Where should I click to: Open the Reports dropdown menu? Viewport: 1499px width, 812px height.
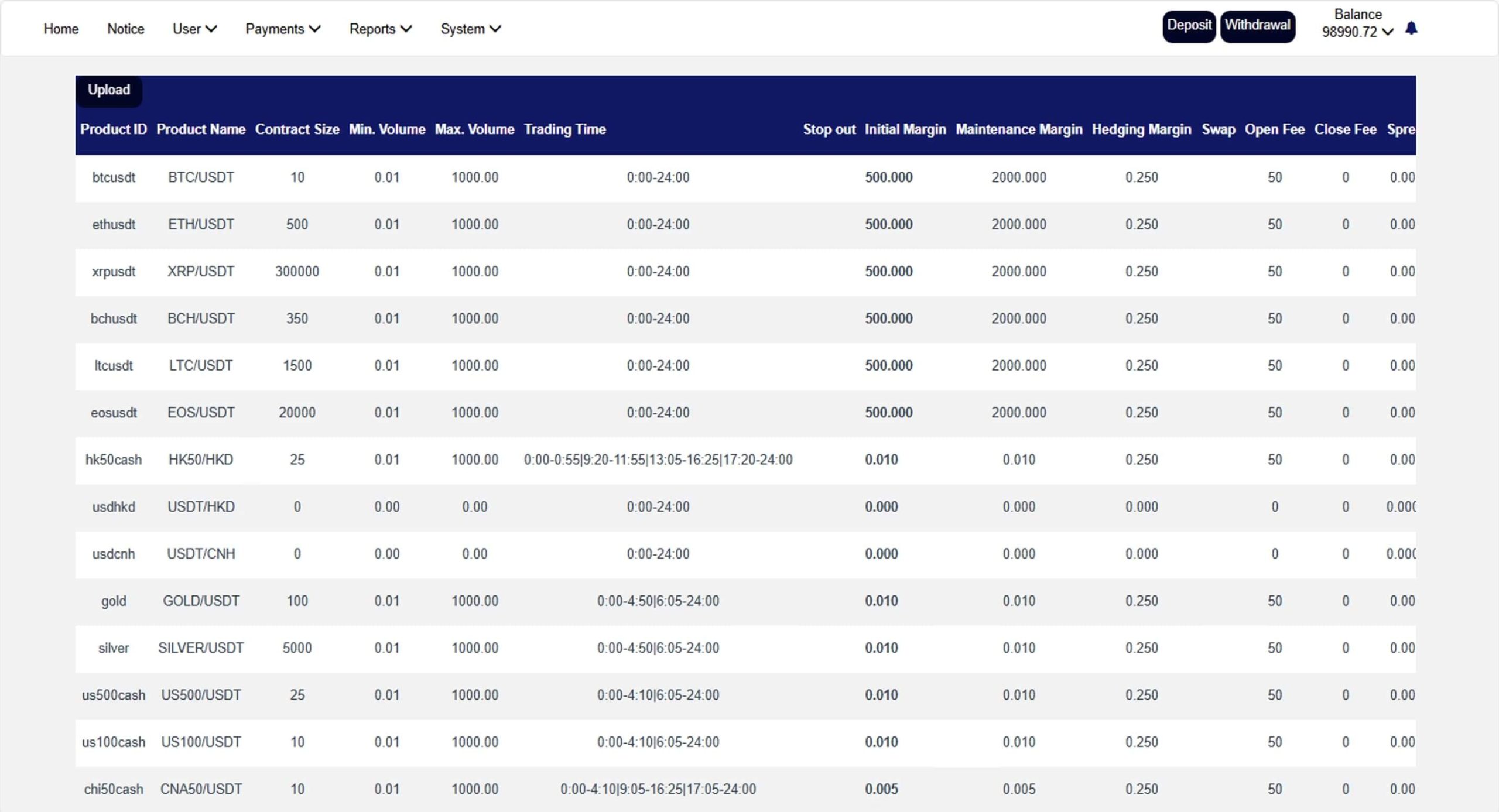380,29
